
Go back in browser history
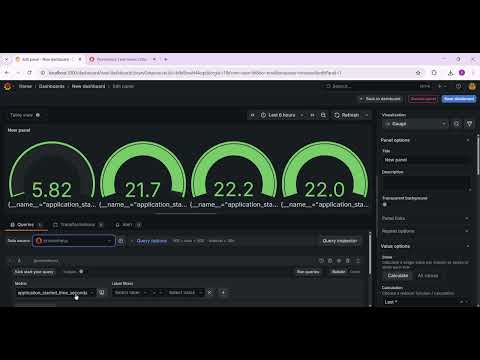tap(7, 73)
